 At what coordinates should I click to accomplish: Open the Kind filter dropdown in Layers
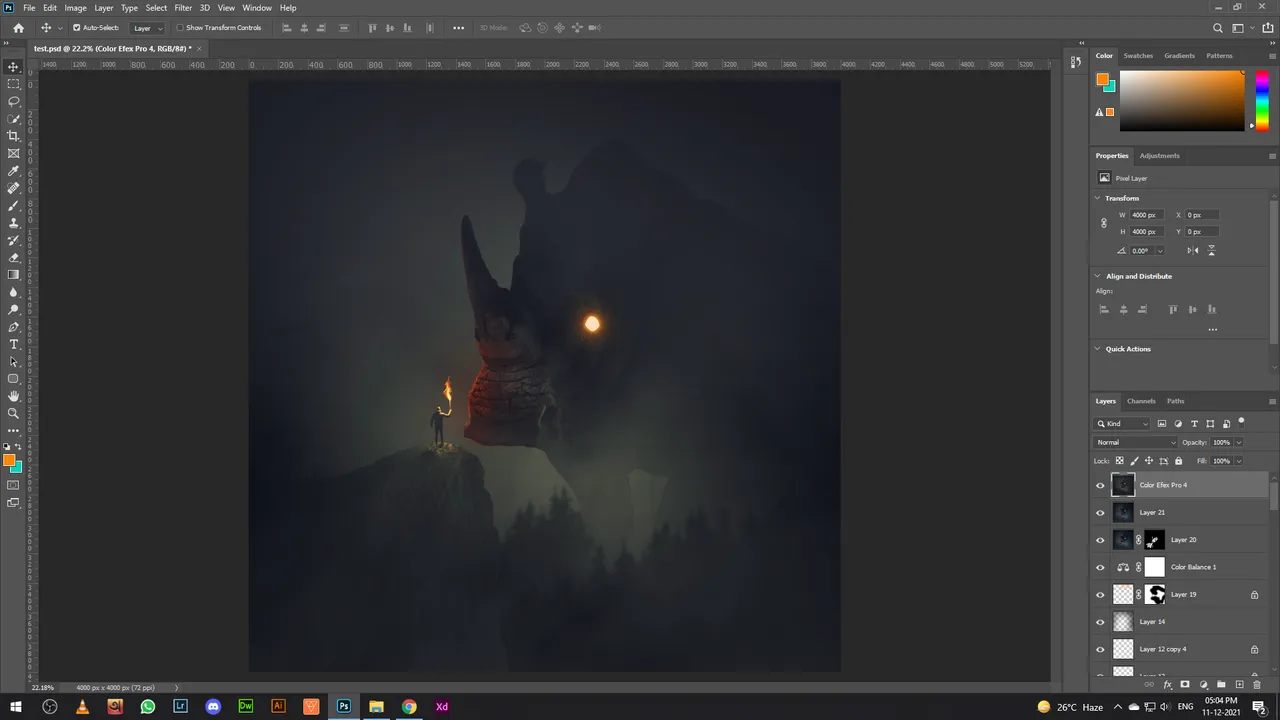pyautogui.click(x=1123, y=424)
